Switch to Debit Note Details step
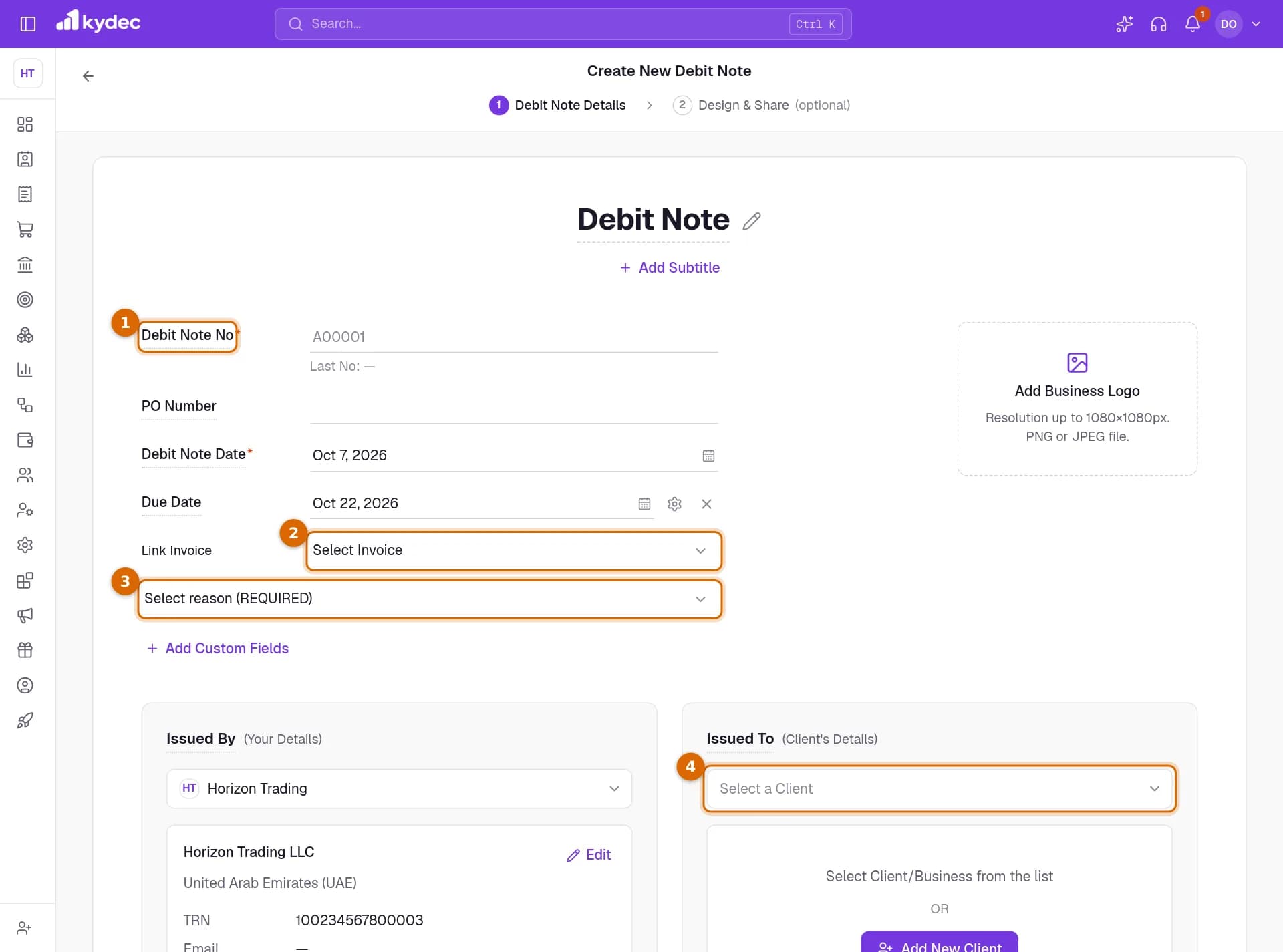The width and height of the screenshot is (1283, 952). coord(558,105)
